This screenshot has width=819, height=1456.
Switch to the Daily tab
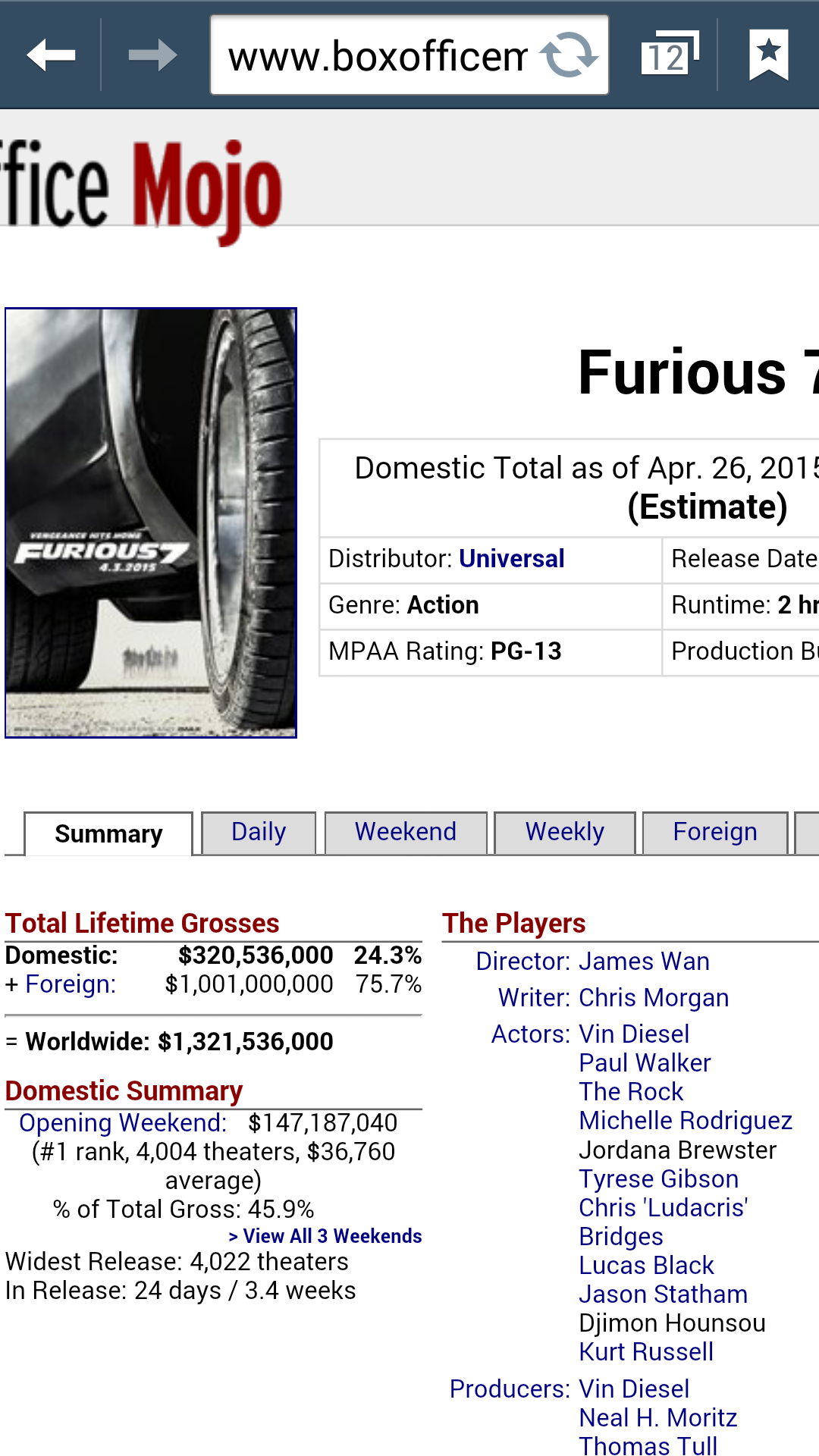[x=259, y=833]
